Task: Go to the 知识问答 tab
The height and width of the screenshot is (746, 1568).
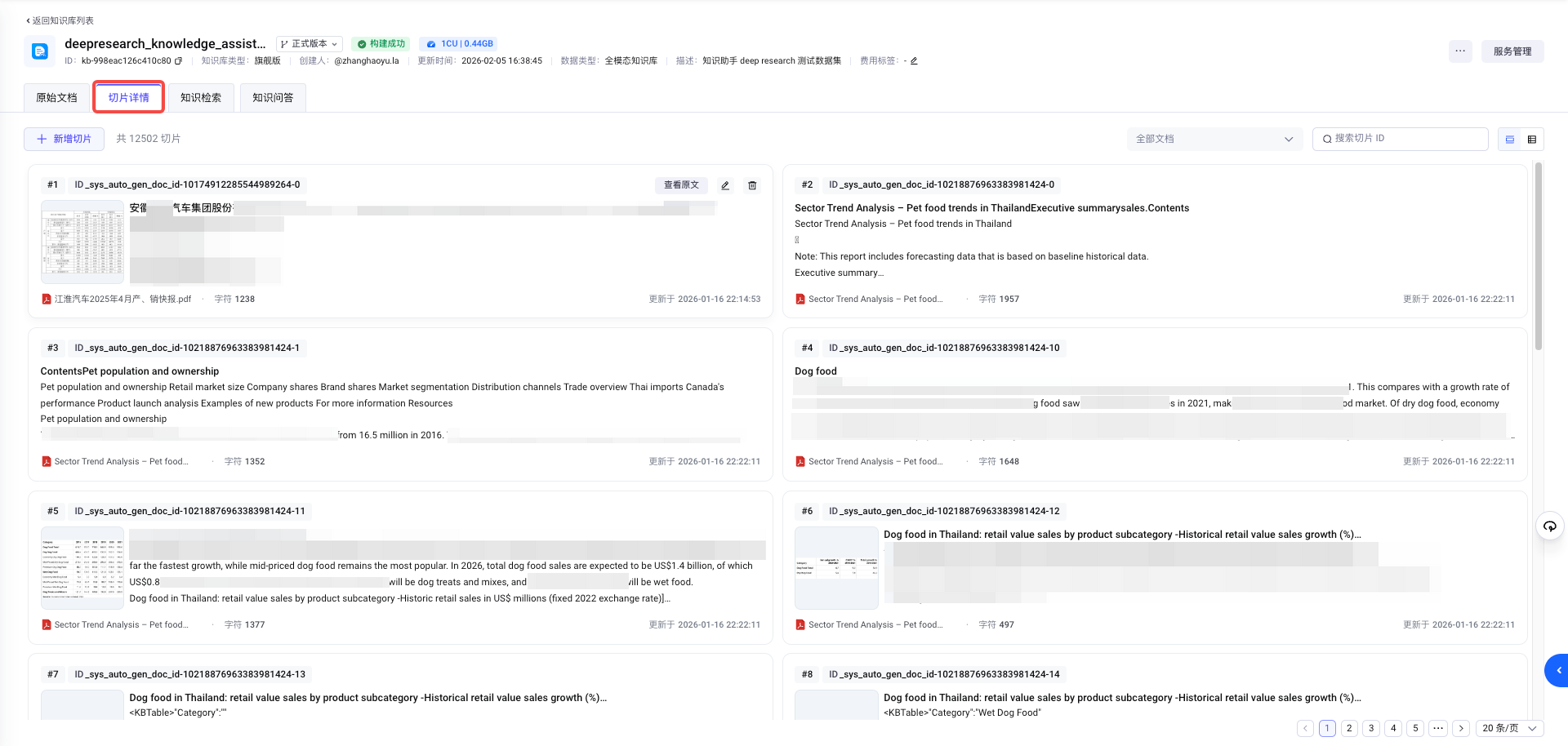Action: click(273, 98)
